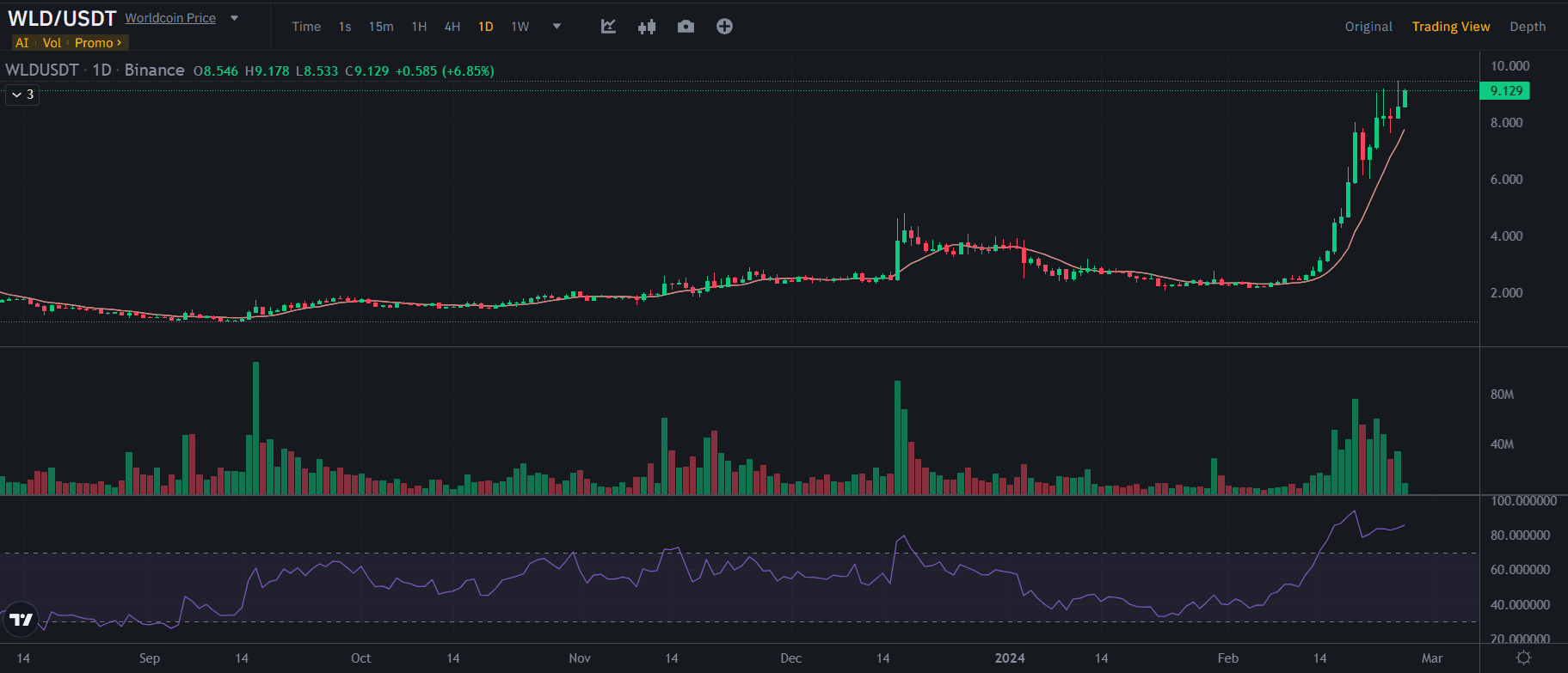
Task: Expand more time intervals dropdown arrow
Action: click(x=556, y=27)
